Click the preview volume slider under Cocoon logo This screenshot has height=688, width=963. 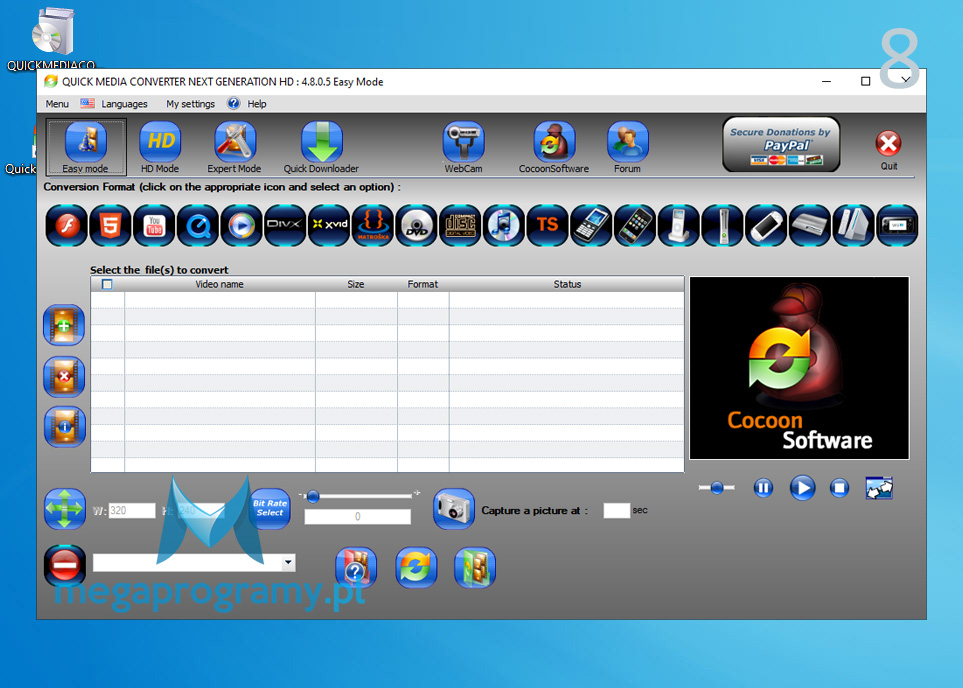(716, 488)
